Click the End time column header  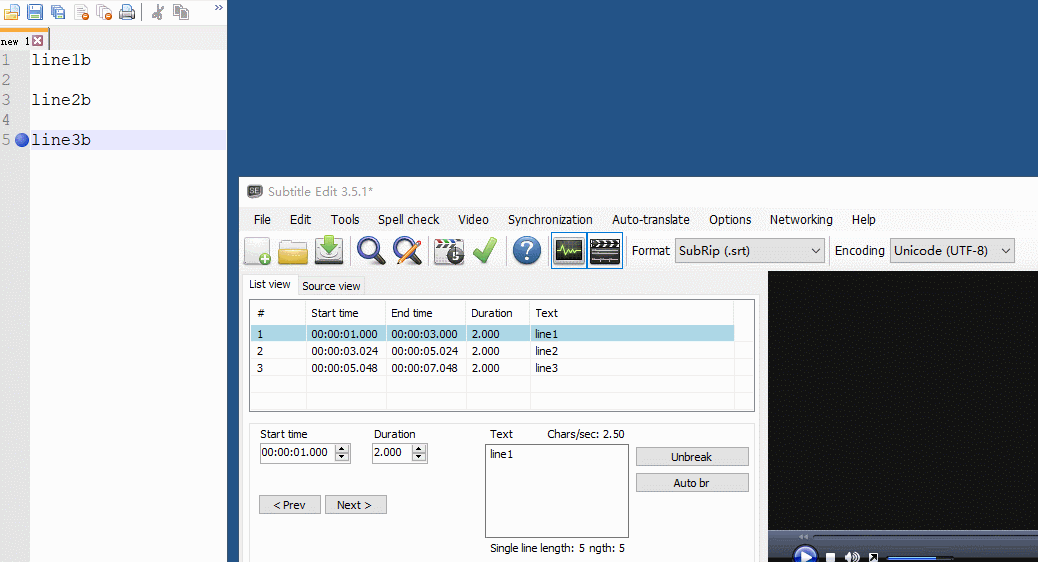coord(426,313)
